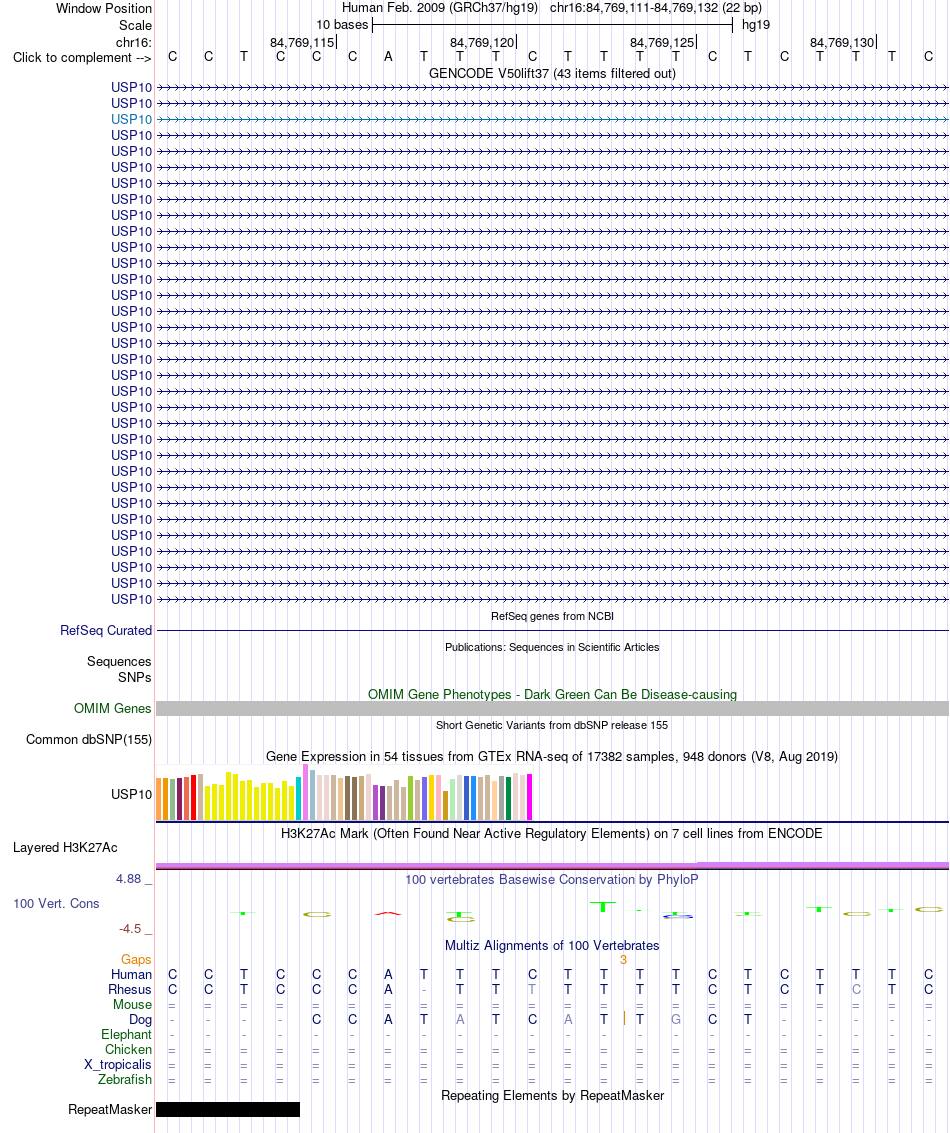The width and height of the screenshot is (950, 1133).
Task: Select the X_tropicalis alignment row label
Action: 118,1064
